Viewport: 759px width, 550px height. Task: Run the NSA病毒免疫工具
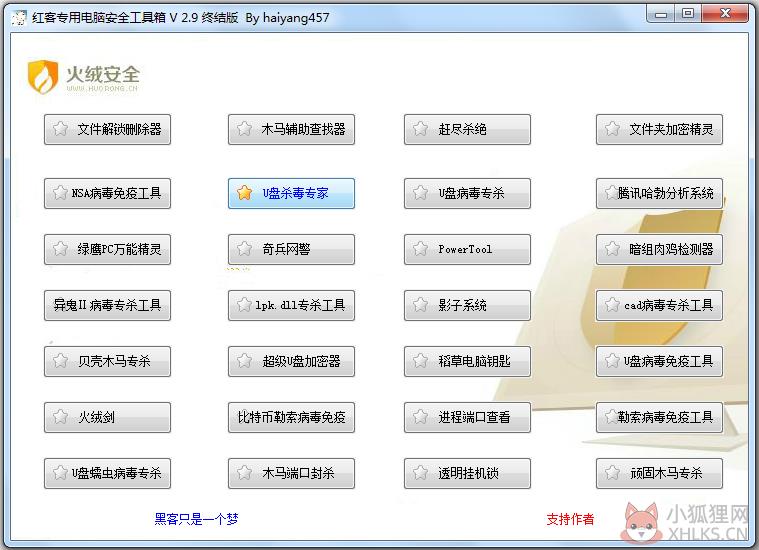(107, 193)
